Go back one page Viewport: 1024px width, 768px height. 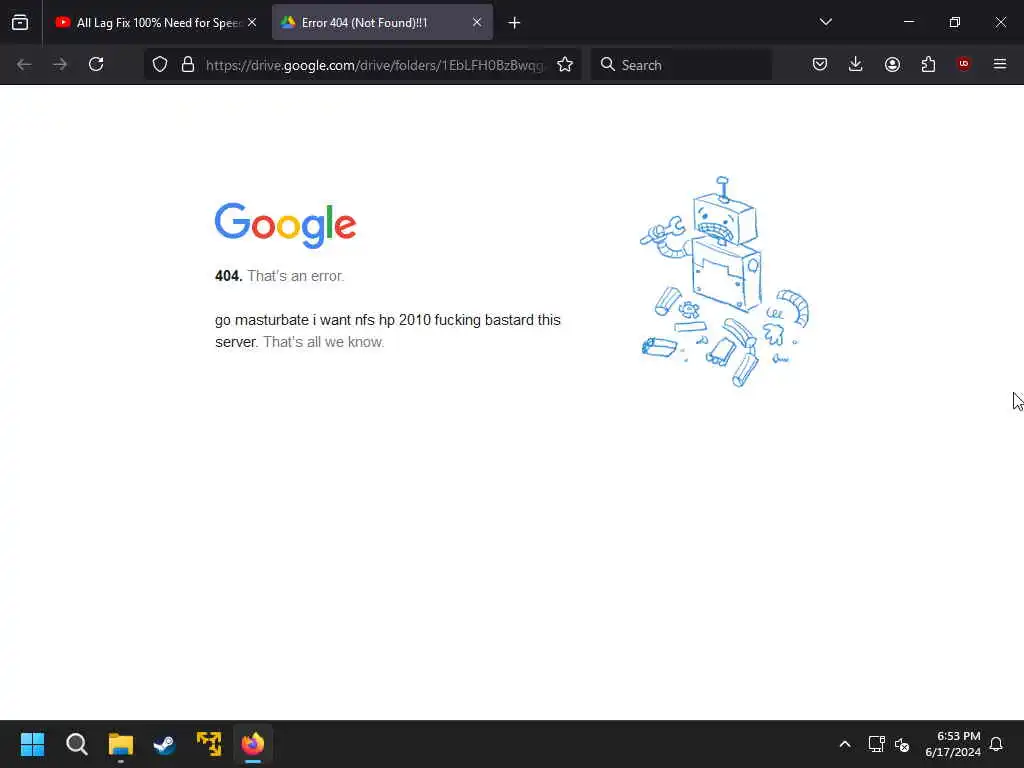(24, 64)
